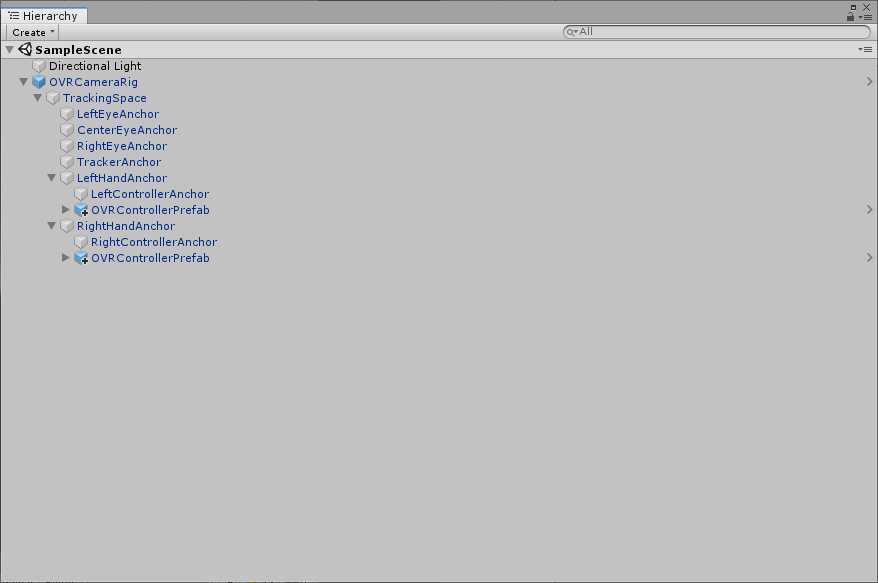Select OVRControllerPrefab text under LeftHandAnchor
The height and width of the screenshot is (583, 878).
pos(151,210)
